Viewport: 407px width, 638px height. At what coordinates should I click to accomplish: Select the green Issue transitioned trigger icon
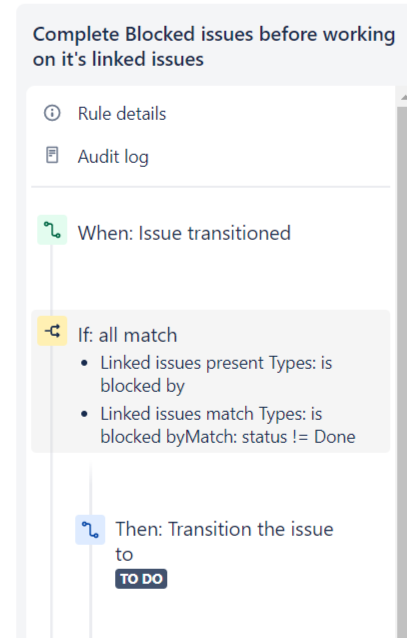[52, 230]
